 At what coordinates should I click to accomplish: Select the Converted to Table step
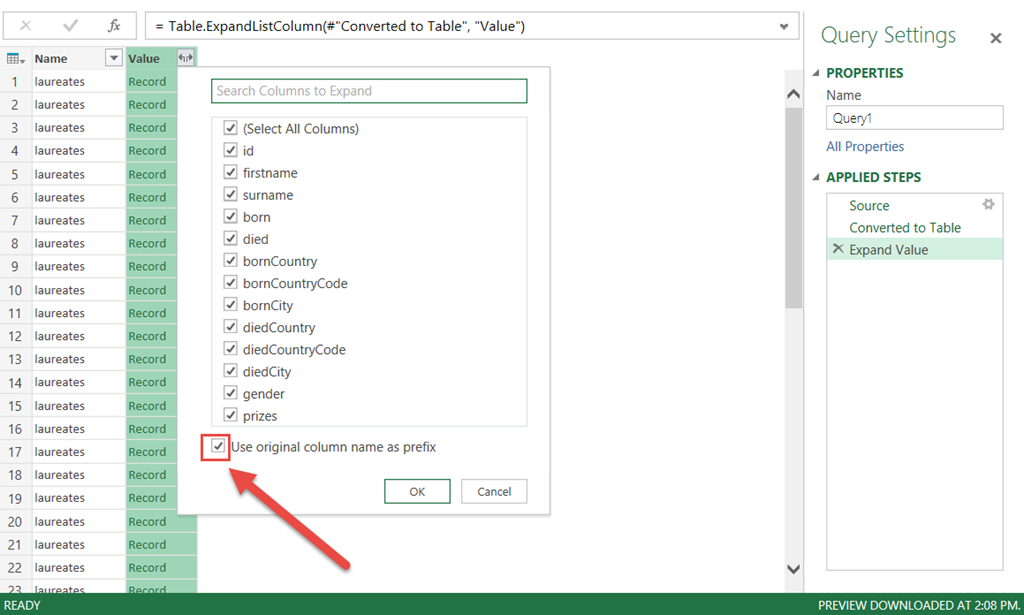[904, 228]
